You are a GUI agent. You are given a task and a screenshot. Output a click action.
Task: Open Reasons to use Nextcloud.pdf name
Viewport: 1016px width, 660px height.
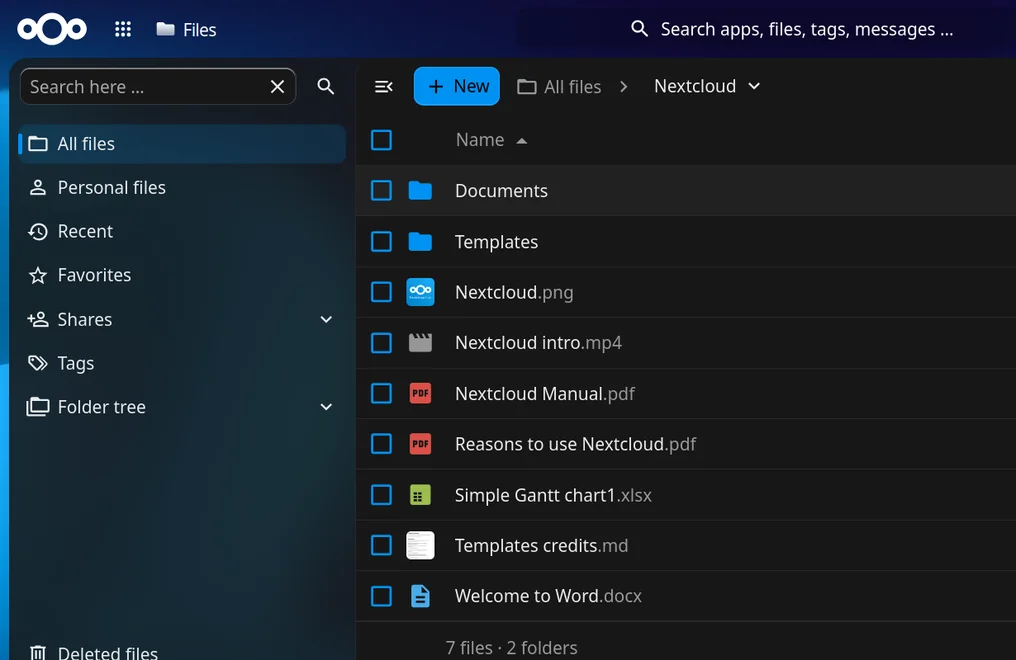[x=575, y=444]
